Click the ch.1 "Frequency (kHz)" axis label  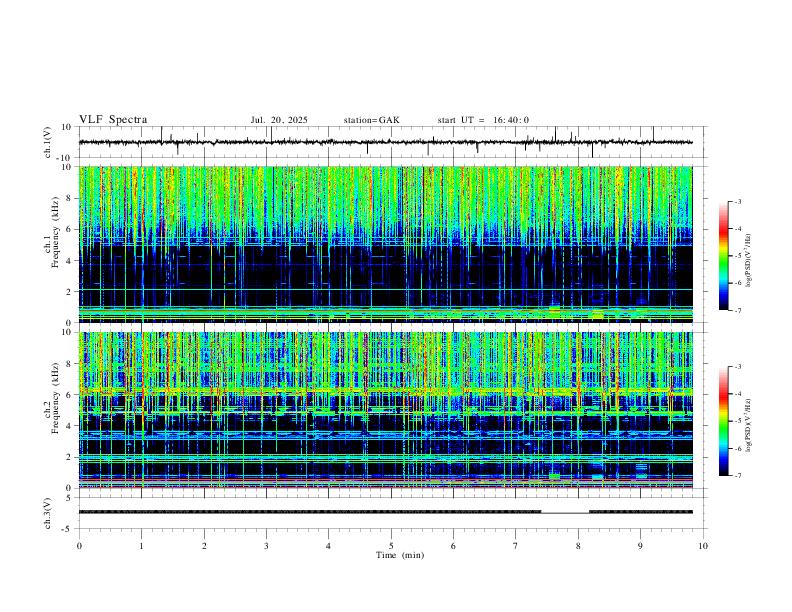(x=56, y=233)
